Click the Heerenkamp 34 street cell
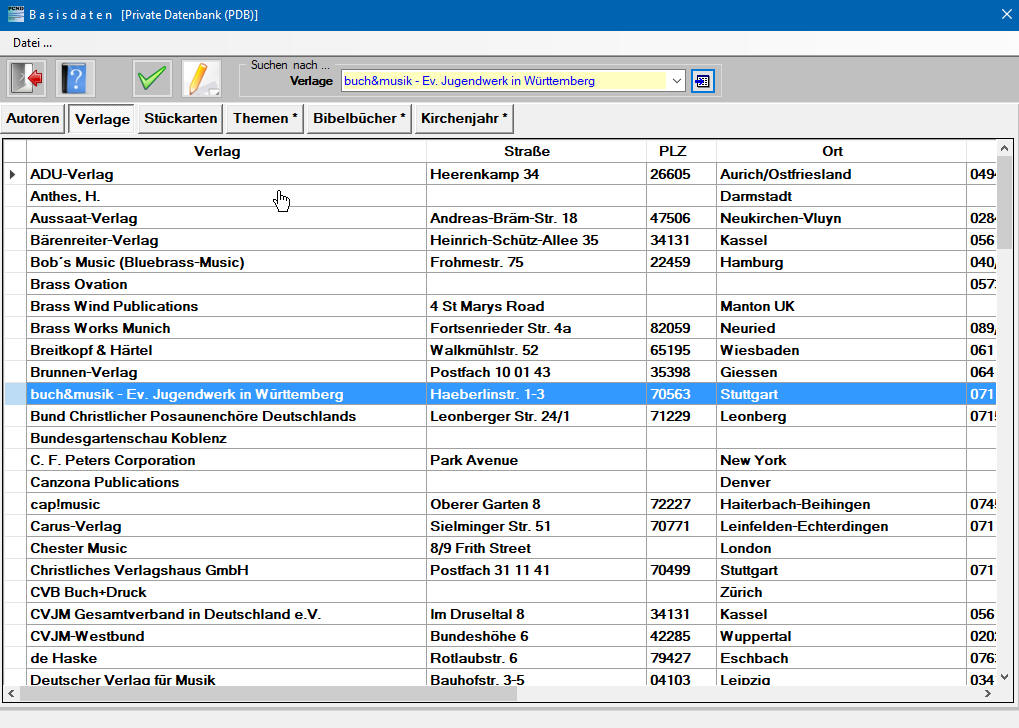Image resolution: width=1019 pixels, height=728 pixels. (536, 174)
